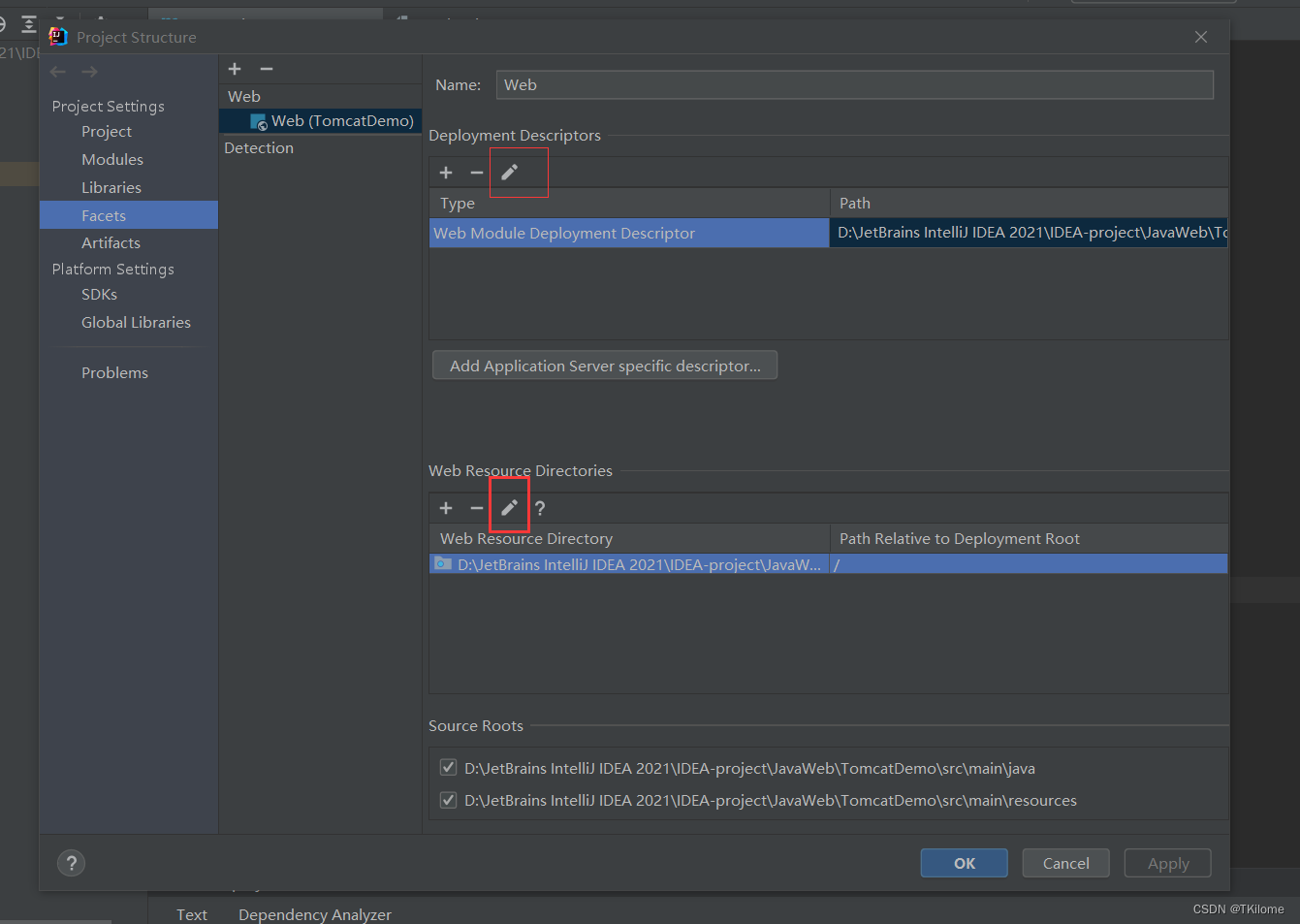
Task: Open Modules settings
Action: tap(112, 159)
